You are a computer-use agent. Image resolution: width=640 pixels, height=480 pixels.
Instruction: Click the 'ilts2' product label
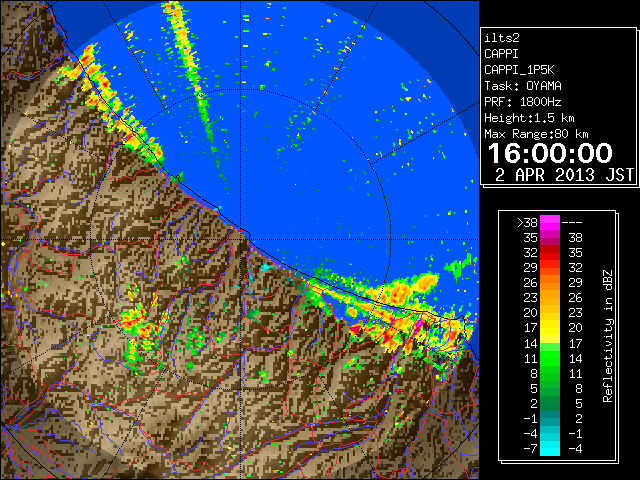(x=502, y=38)
